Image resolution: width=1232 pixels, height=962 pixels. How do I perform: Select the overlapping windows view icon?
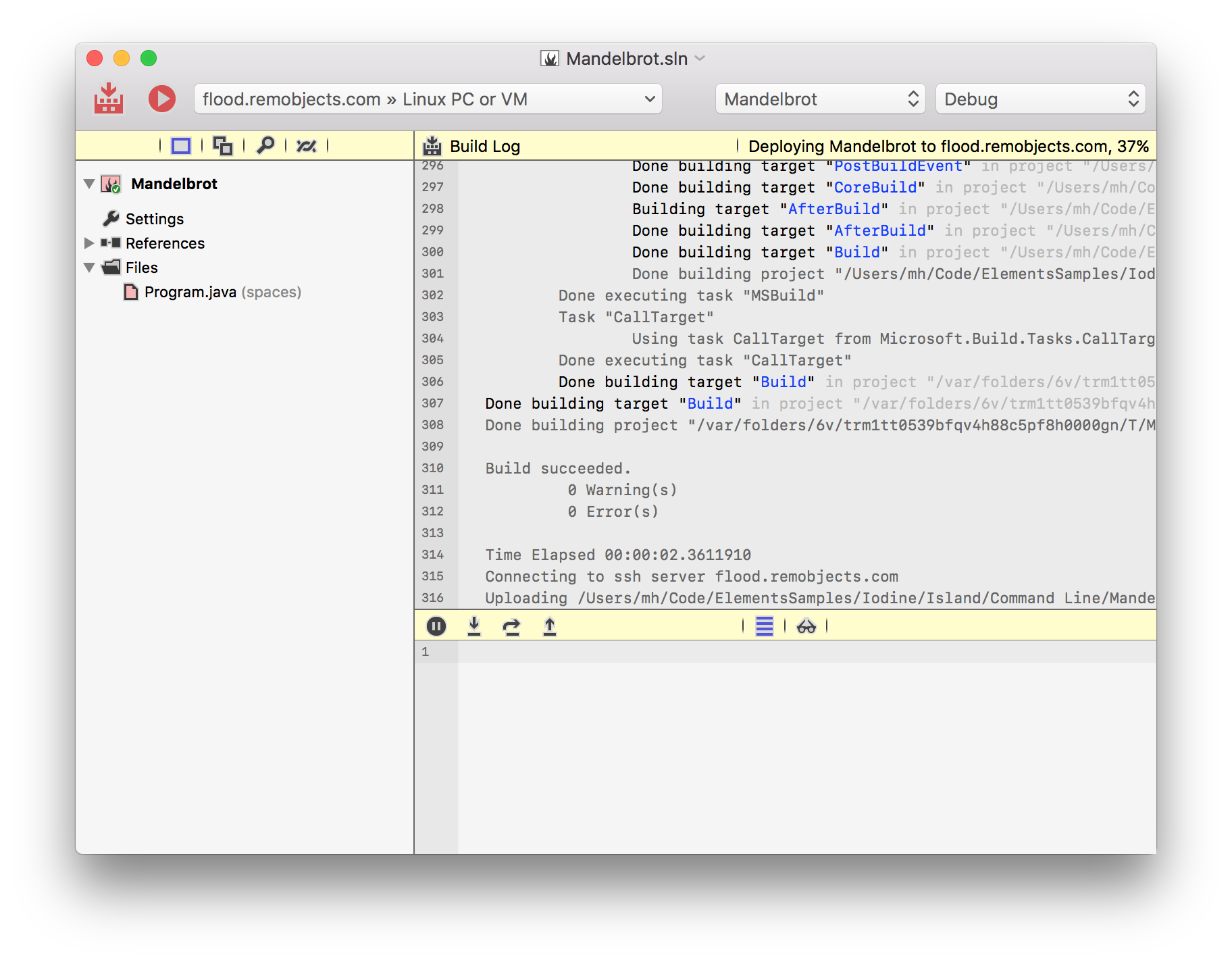(223, 146)
